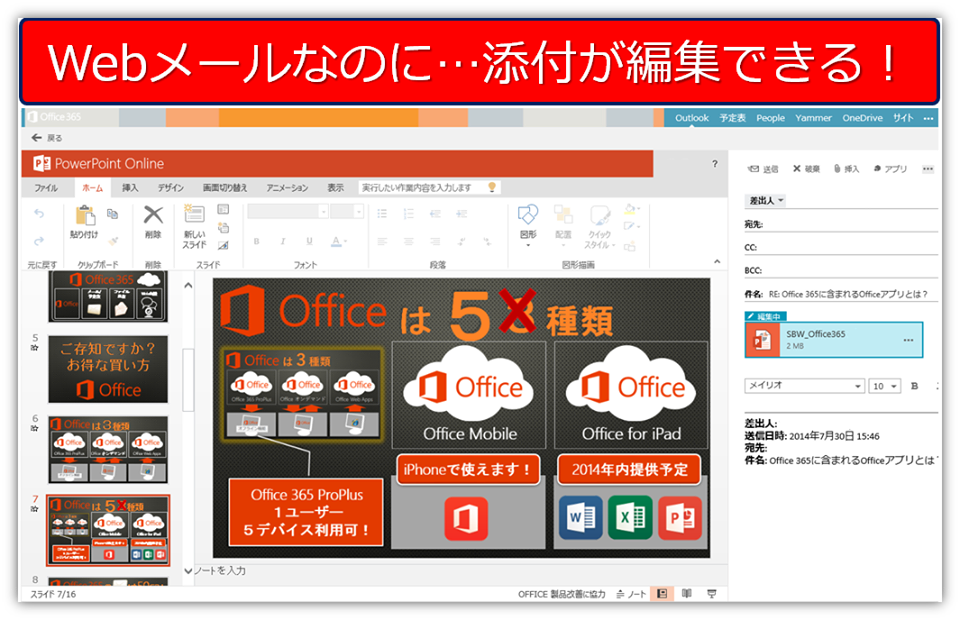
Task: Click the Duplicate Slide icon
Action: tap(223, 228)
